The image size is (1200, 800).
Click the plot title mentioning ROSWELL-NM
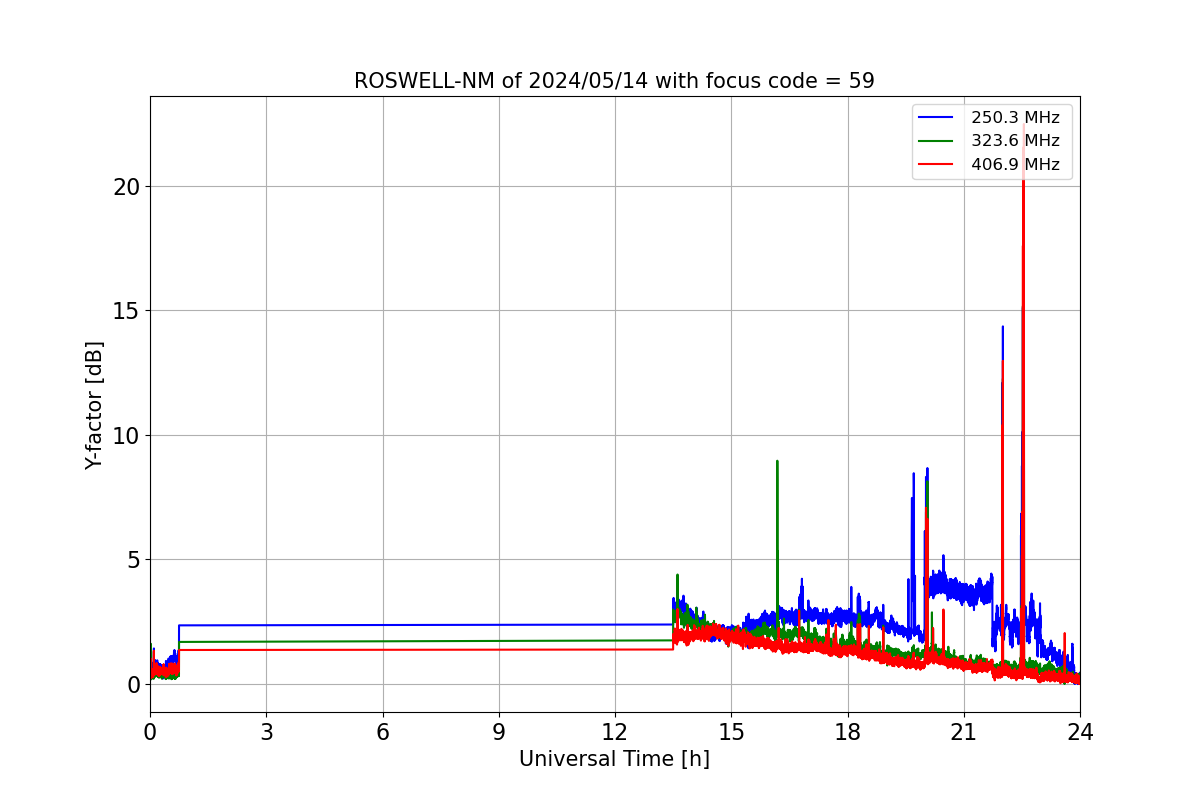(614, 81)
